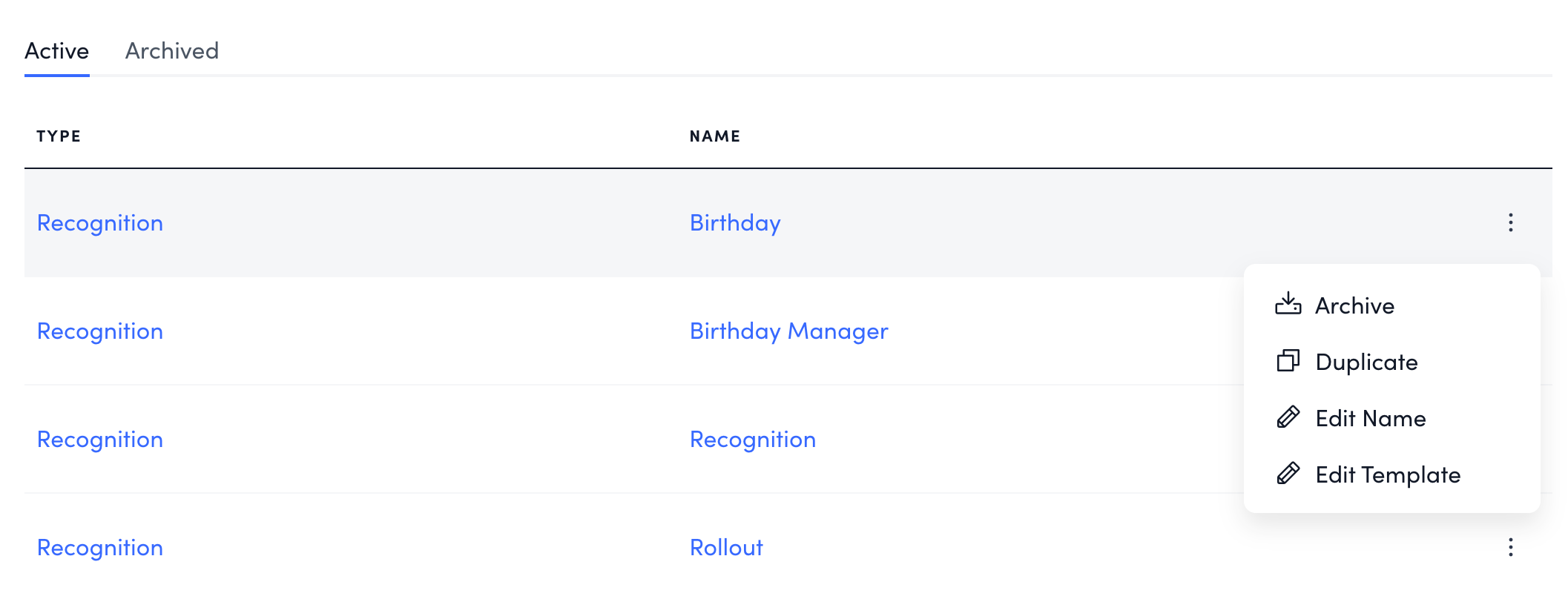
Task: Open the Birthday template link
Action: pos(735,223)
